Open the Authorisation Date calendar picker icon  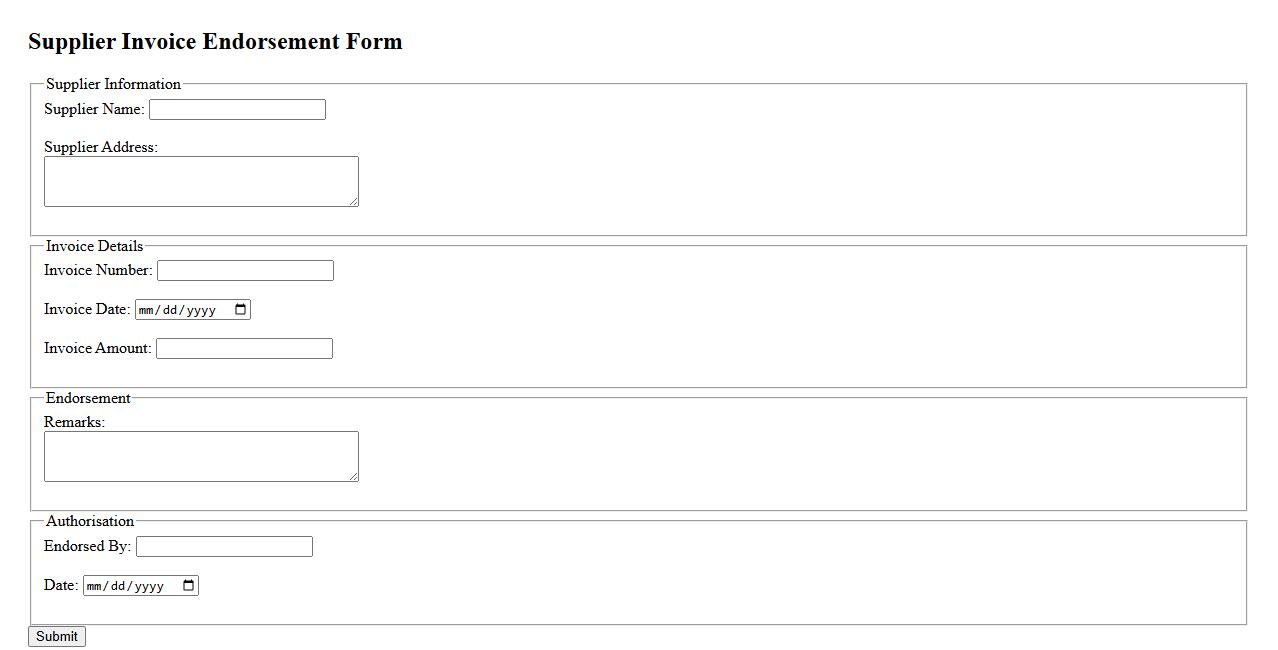pyautogui.click(x=188, y=586)
